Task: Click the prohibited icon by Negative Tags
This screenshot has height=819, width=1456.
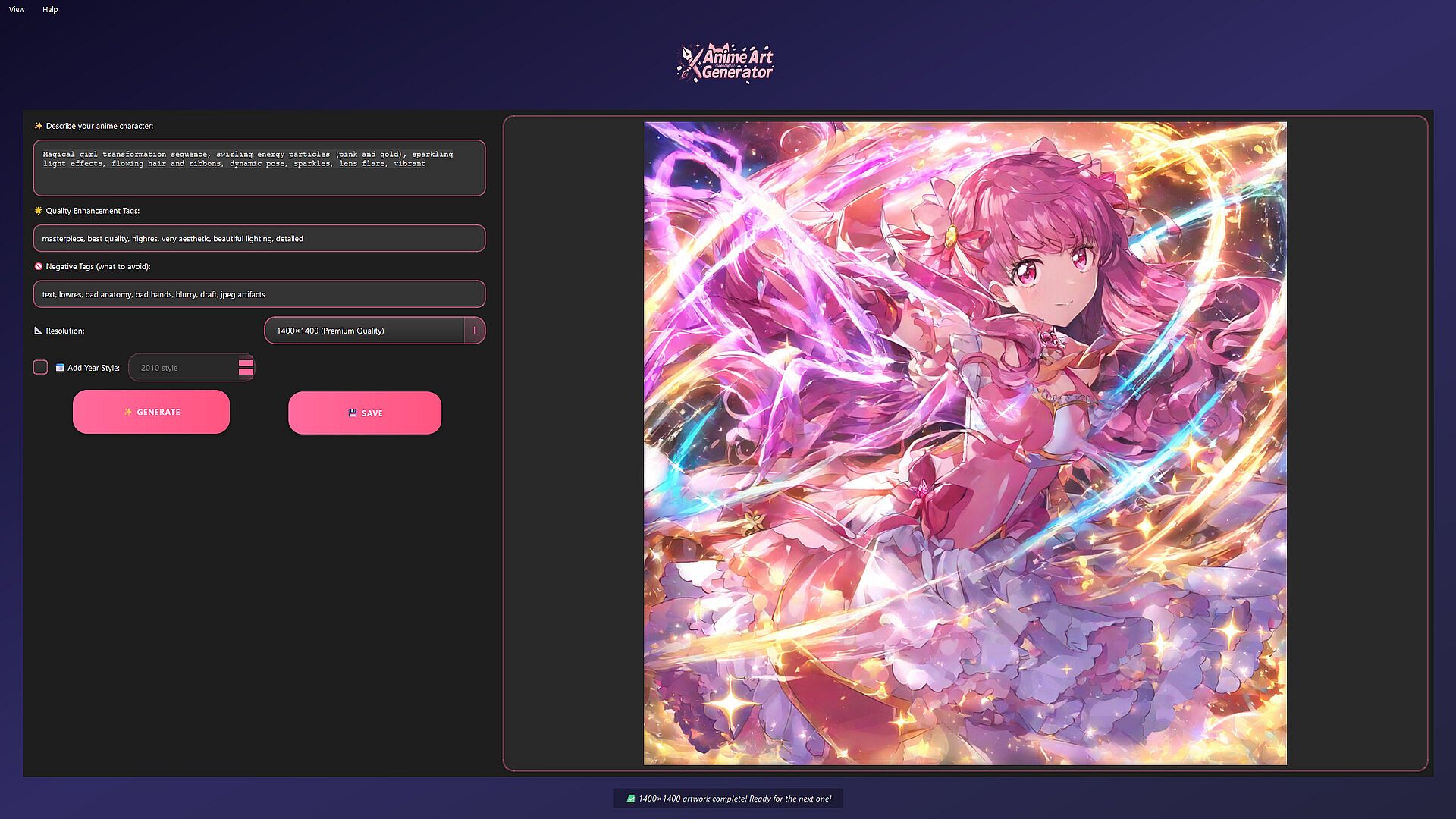Action: [x=38, y=266]
